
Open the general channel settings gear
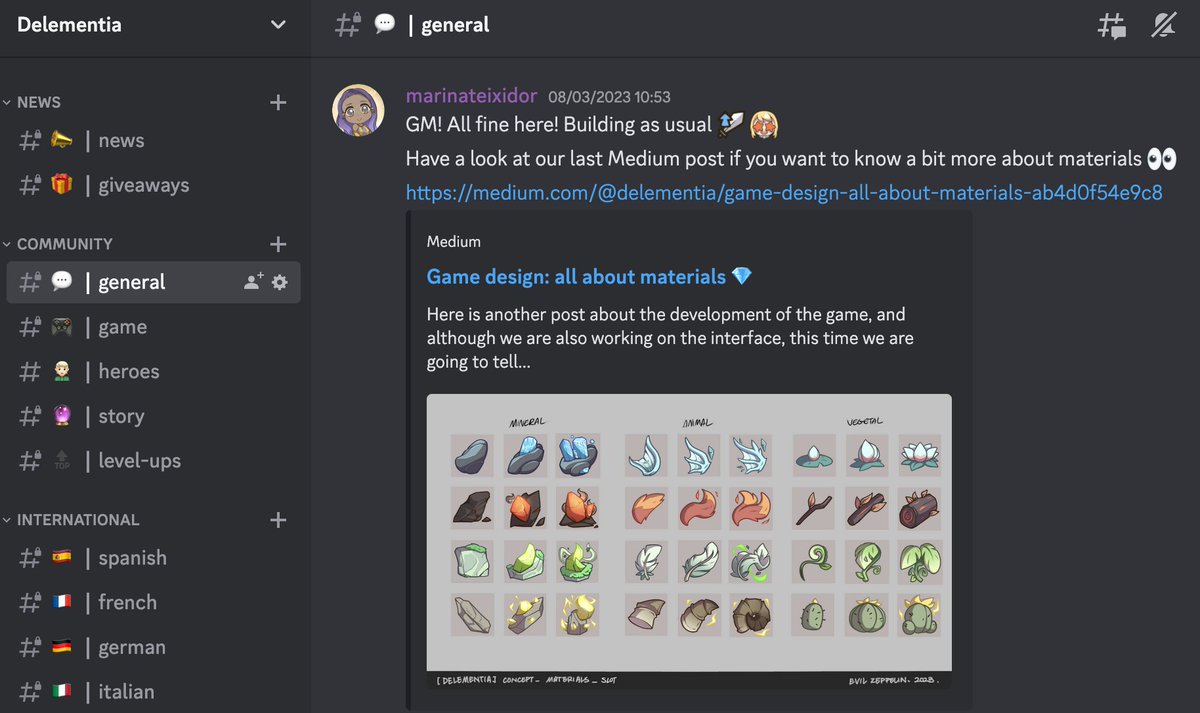(x=280, y=282)
